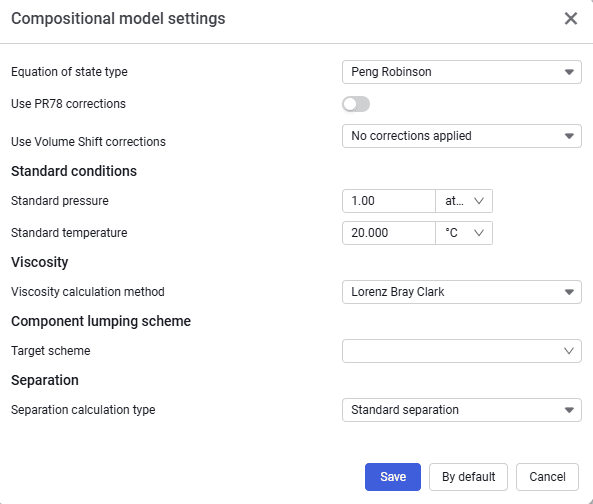The height and width of the screenshot is (504, 593).
Task: Open the Target scheme dropdown
Action: [462, 351]
